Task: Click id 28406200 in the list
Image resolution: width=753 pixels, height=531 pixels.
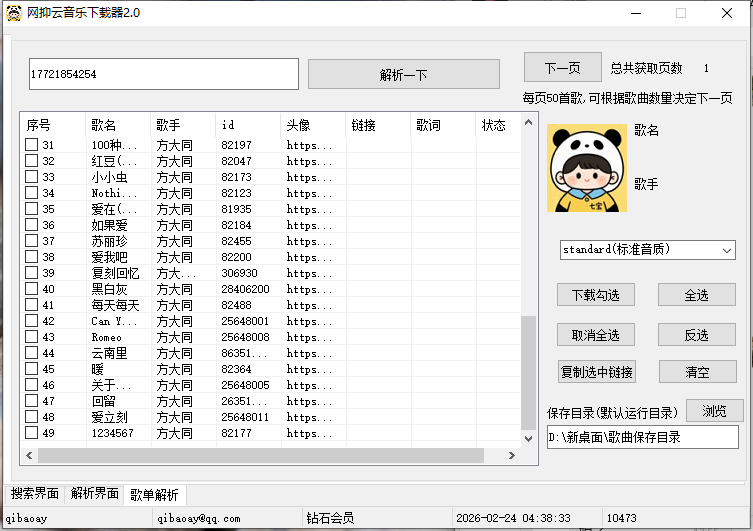Action: point(245,289)
